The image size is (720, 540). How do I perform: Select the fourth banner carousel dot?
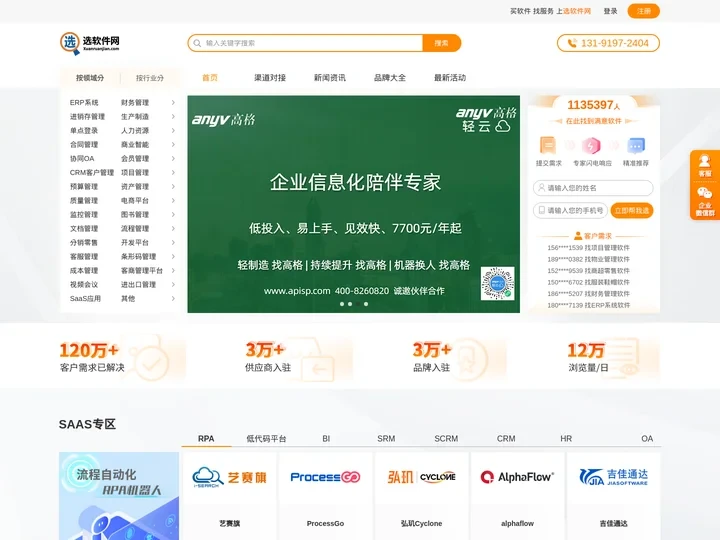[x=366, y=304]
